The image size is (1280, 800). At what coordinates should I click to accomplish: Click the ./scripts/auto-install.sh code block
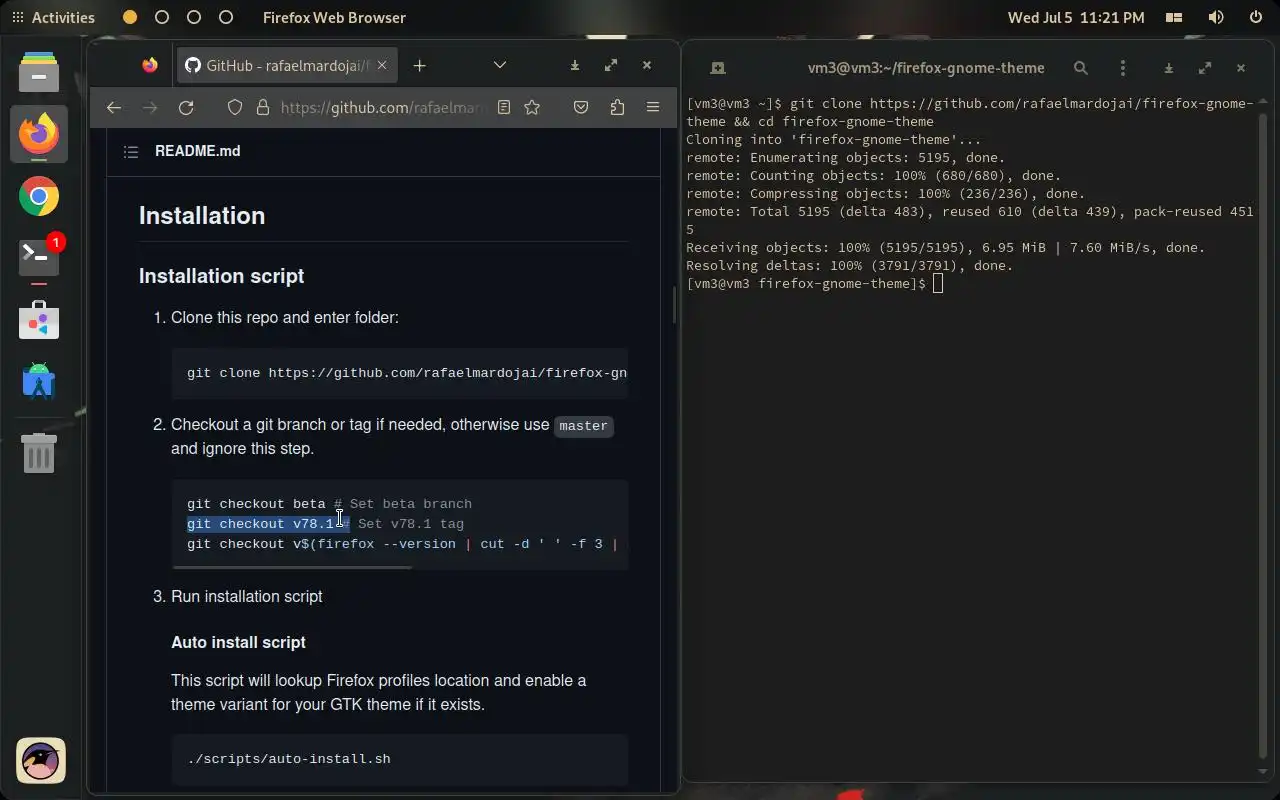point(400,759)
